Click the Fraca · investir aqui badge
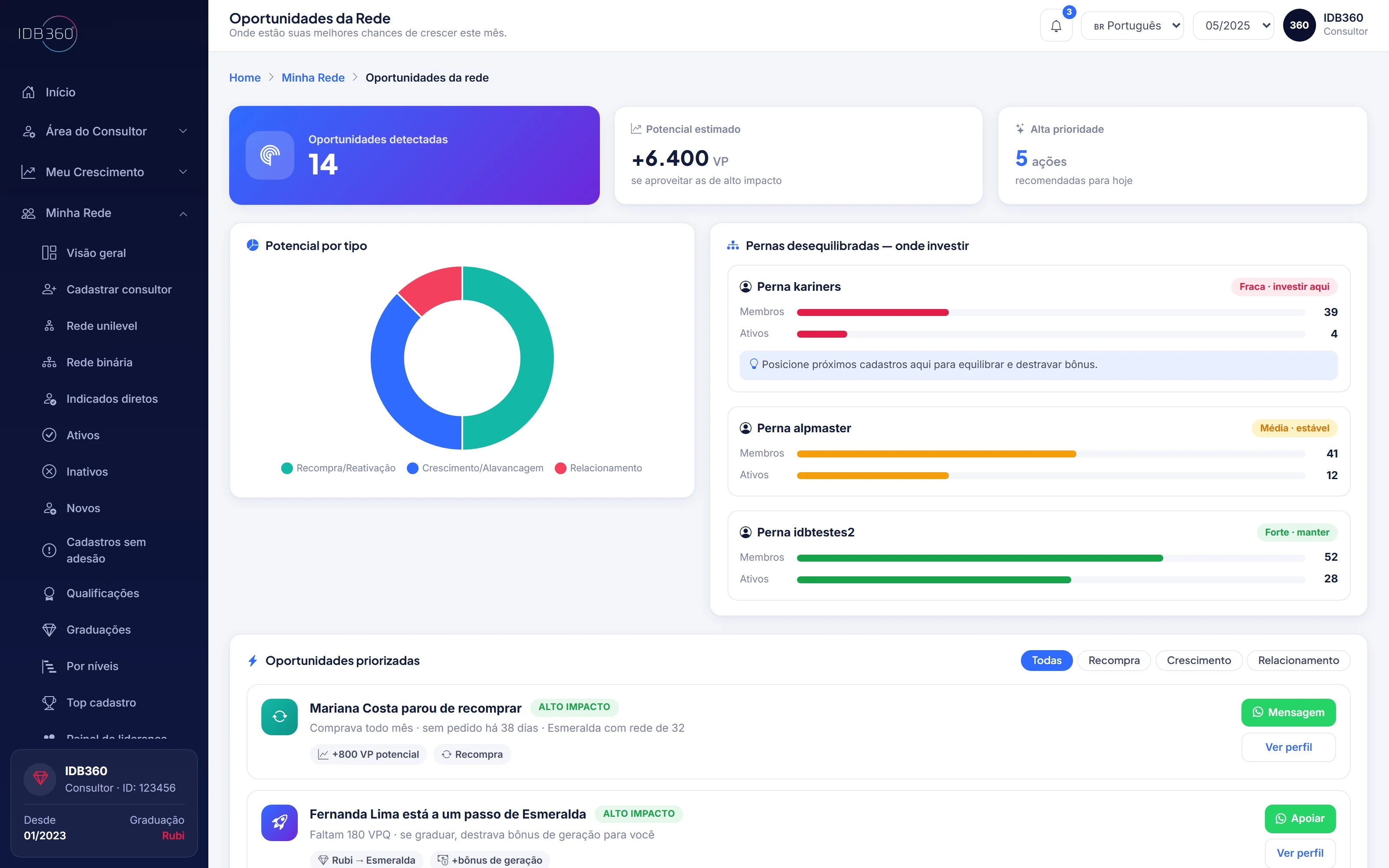Image resolution: width=1389 pixels, height=868 pixels. point(1284,286)
